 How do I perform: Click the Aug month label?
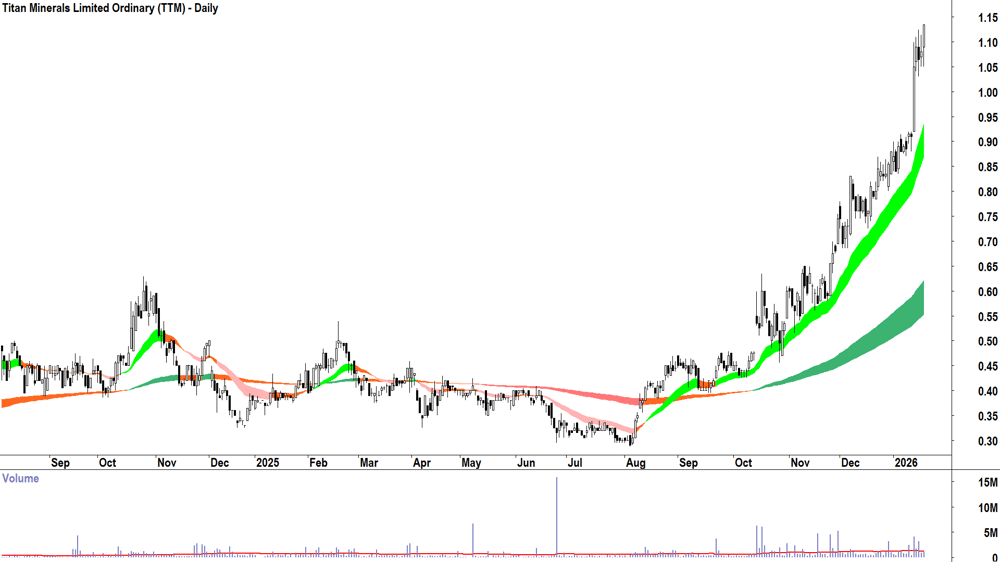[x=635, y=462]
